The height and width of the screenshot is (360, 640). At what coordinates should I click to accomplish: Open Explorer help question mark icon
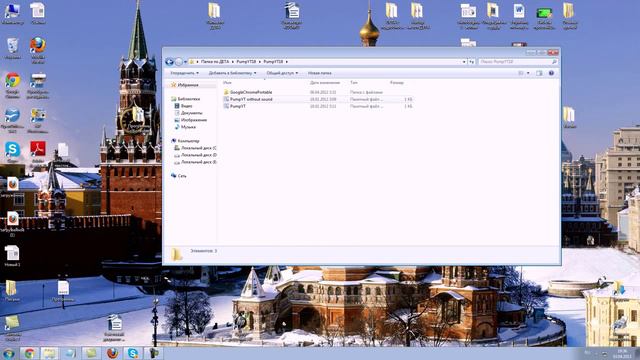[x=551, y=73]
